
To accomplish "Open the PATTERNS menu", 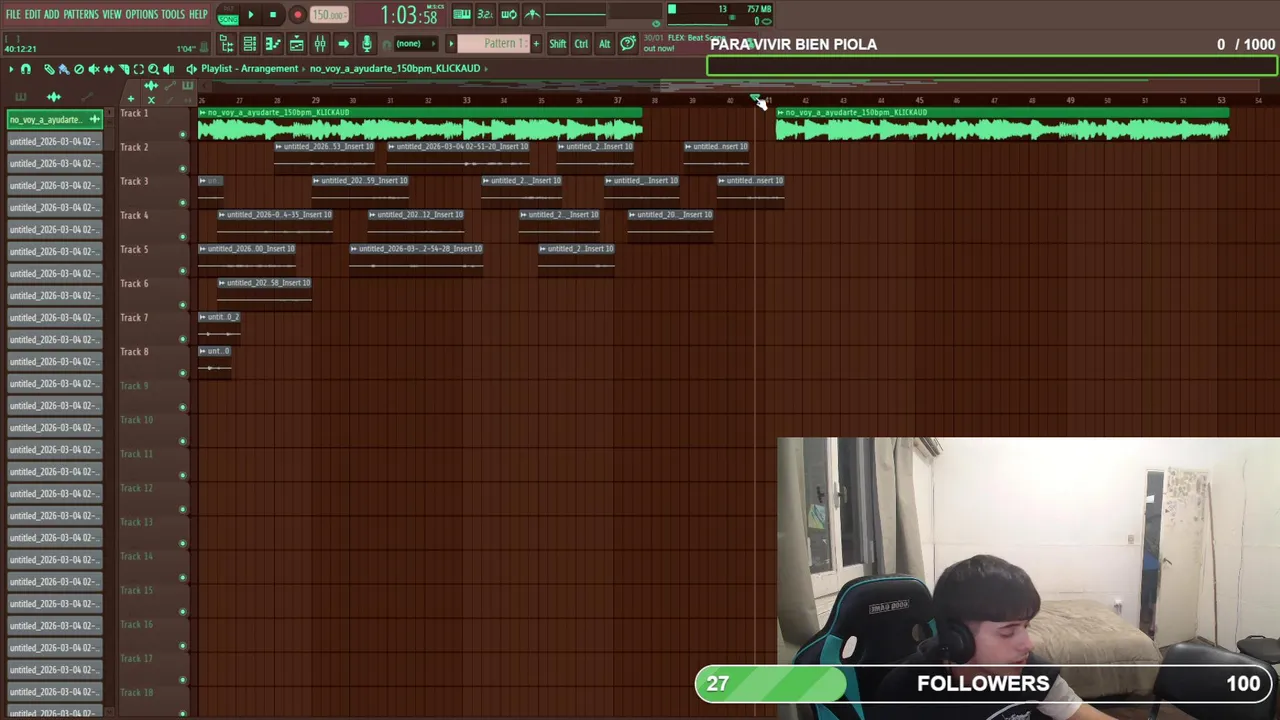I will 81,14.
